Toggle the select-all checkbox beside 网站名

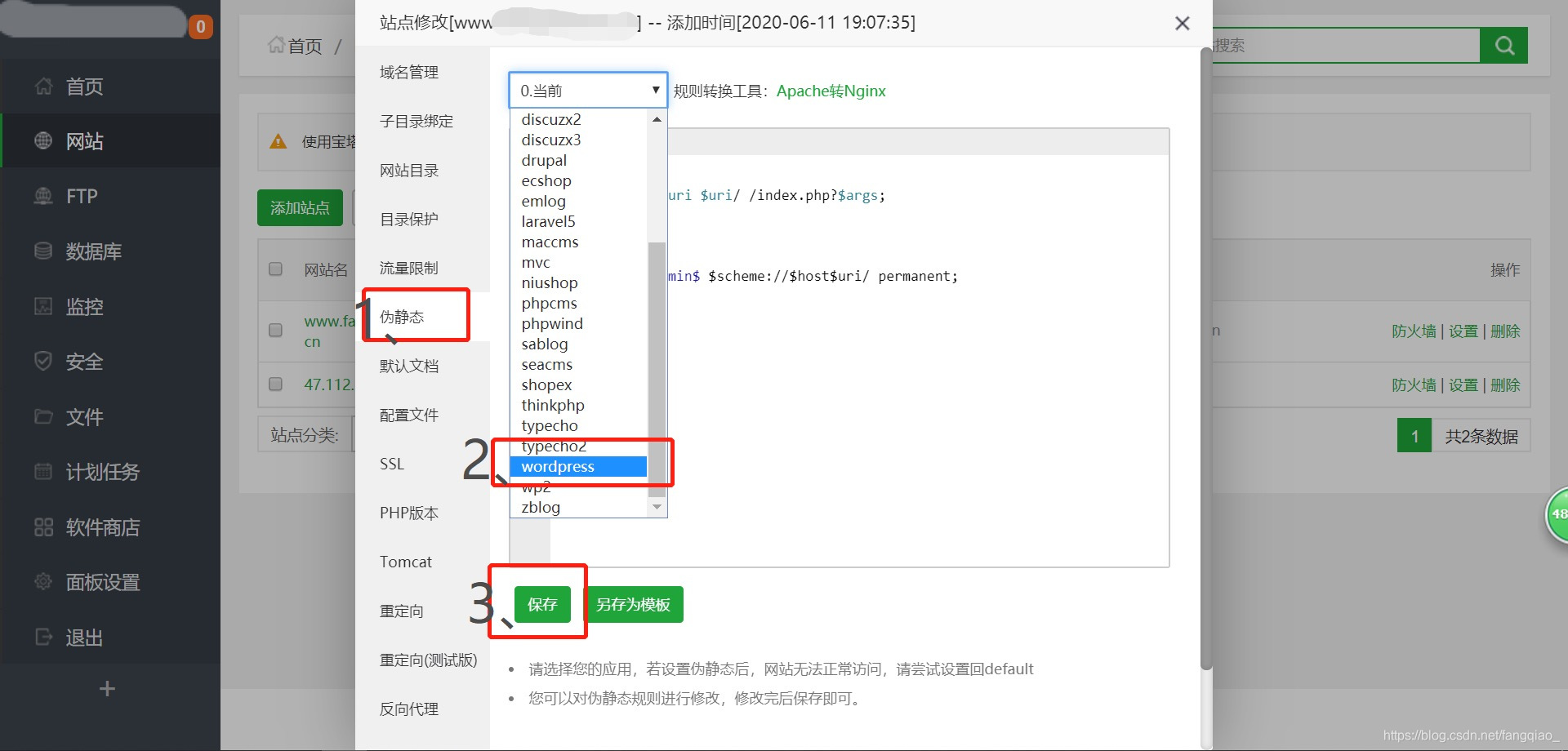276,269
